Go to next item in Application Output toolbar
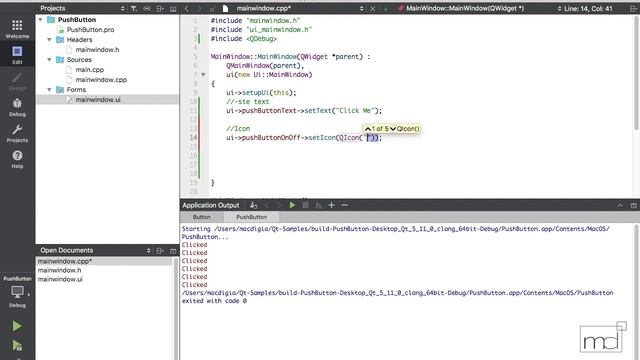This screenshot has height=360, width=640. click(280, 205)
